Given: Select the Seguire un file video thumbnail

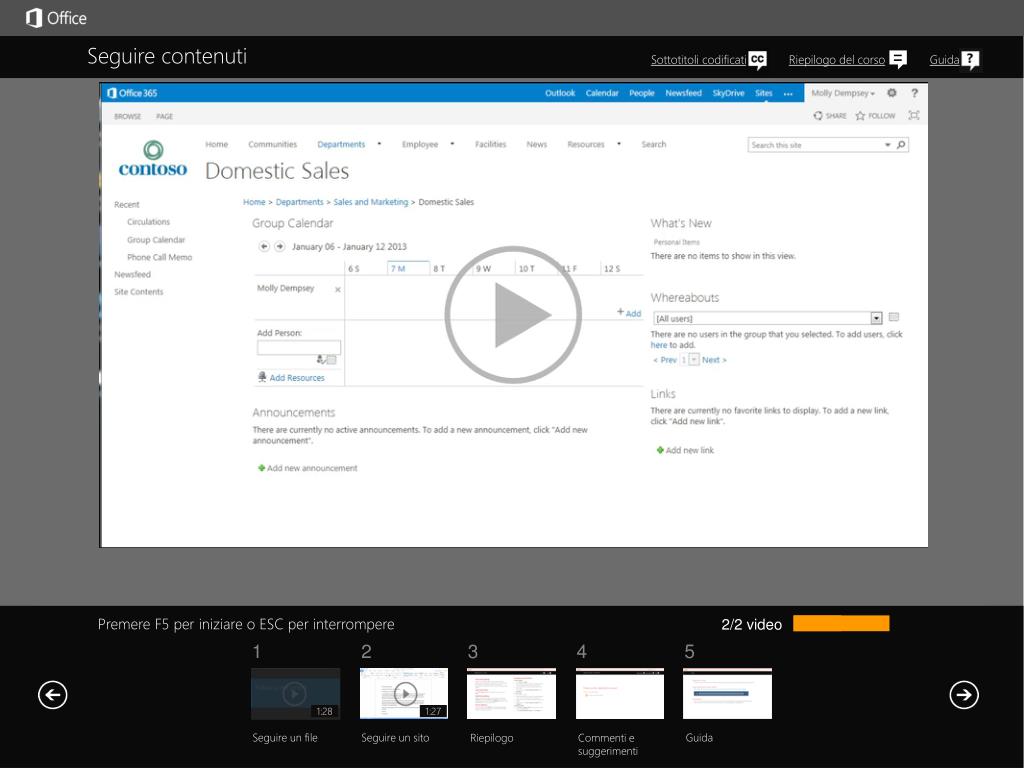Looking at the screenshot, I should pos(296,694).
